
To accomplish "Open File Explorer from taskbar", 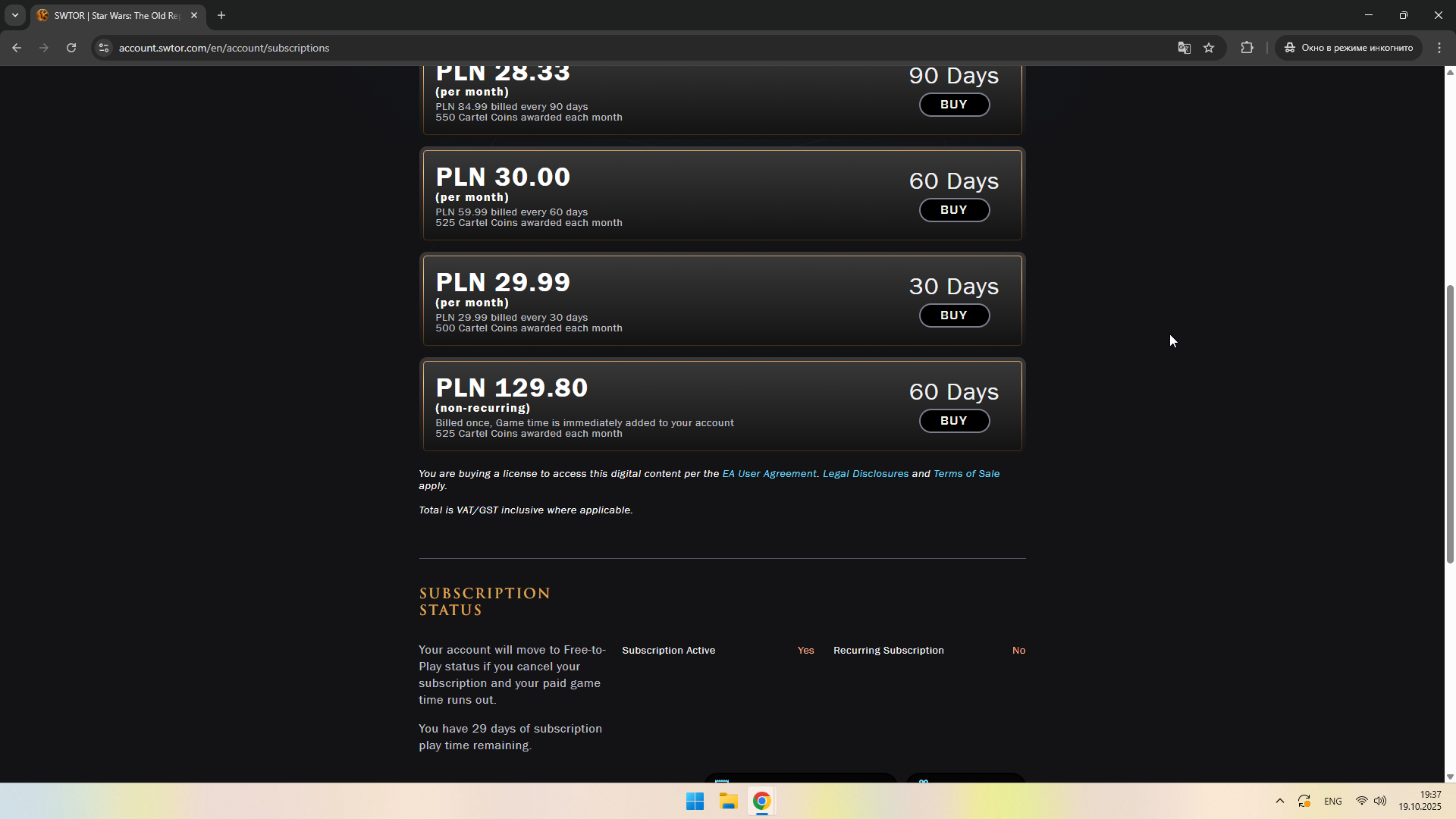I will click(x=729, y=802).
